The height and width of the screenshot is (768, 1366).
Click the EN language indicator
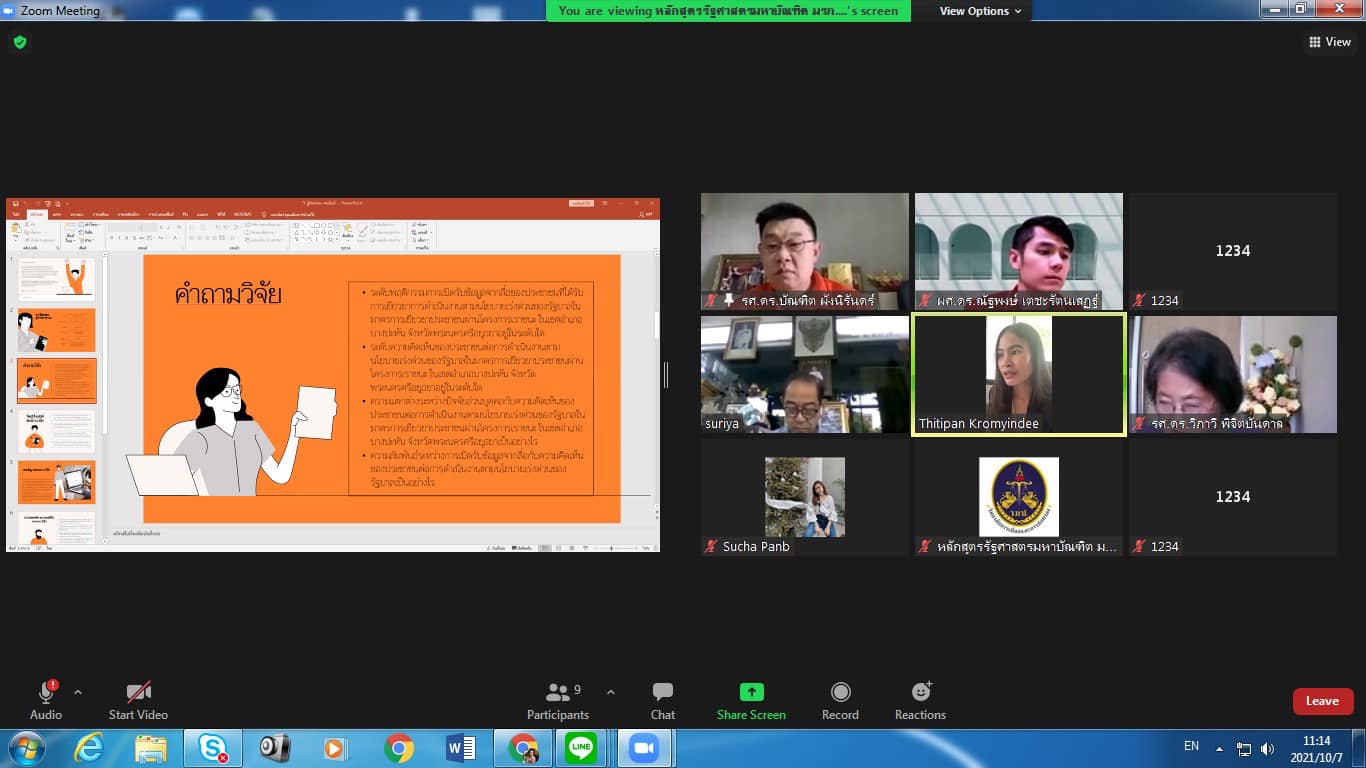(x=1191, y=746)
